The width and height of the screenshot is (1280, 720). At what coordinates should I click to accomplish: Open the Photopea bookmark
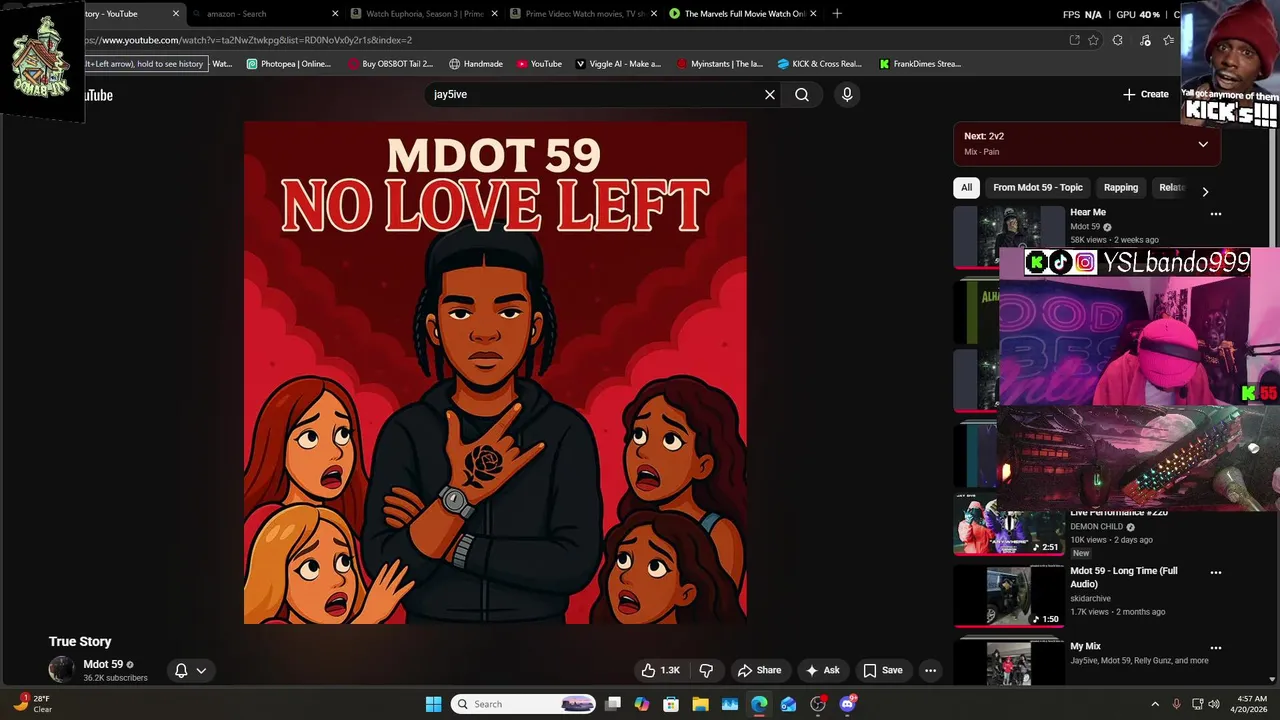pyautogui.click(x=288, y=64)
